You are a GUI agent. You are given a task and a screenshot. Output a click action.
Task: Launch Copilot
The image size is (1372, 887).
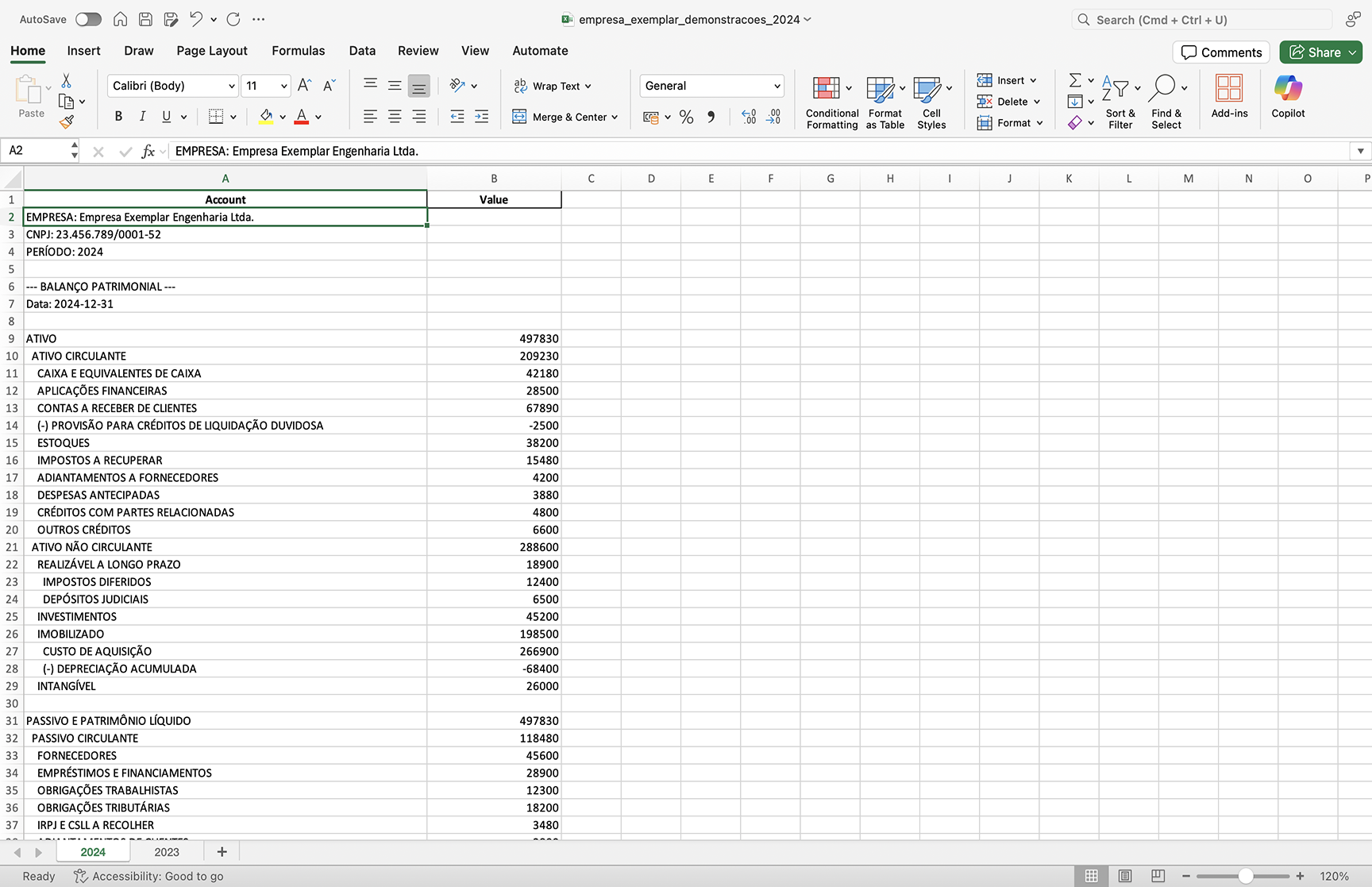(x=1288, y=97)
